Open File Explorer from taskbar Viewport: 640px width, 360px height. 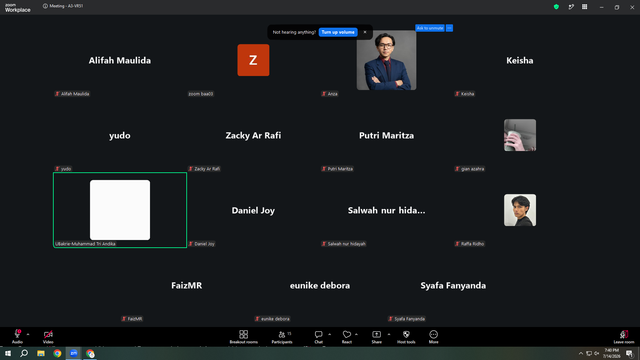tap(41, 353)
